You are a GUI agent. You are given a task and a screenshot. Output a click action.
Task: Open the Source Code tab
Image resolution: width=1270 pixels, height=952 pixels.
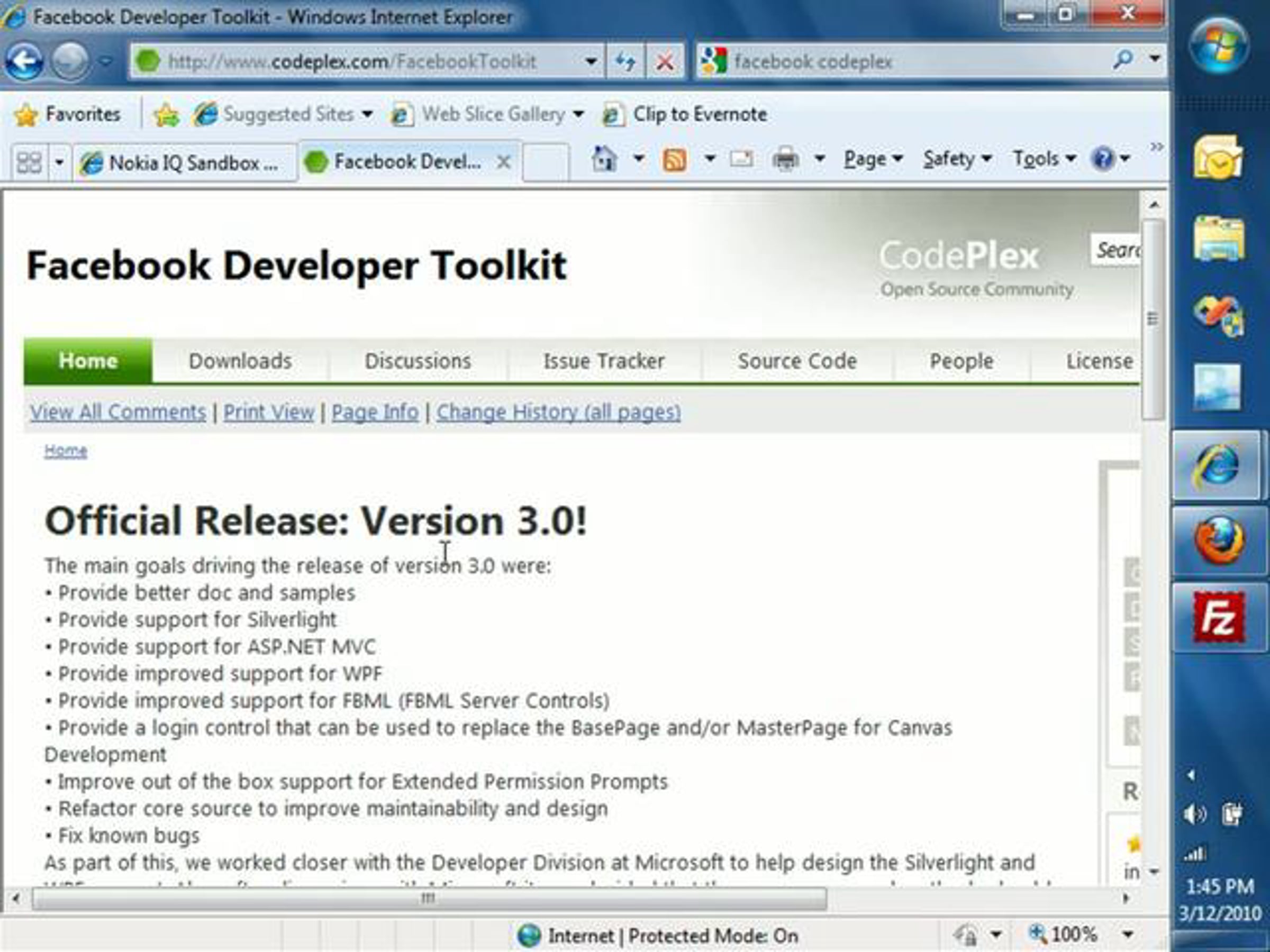pos(797,361)
